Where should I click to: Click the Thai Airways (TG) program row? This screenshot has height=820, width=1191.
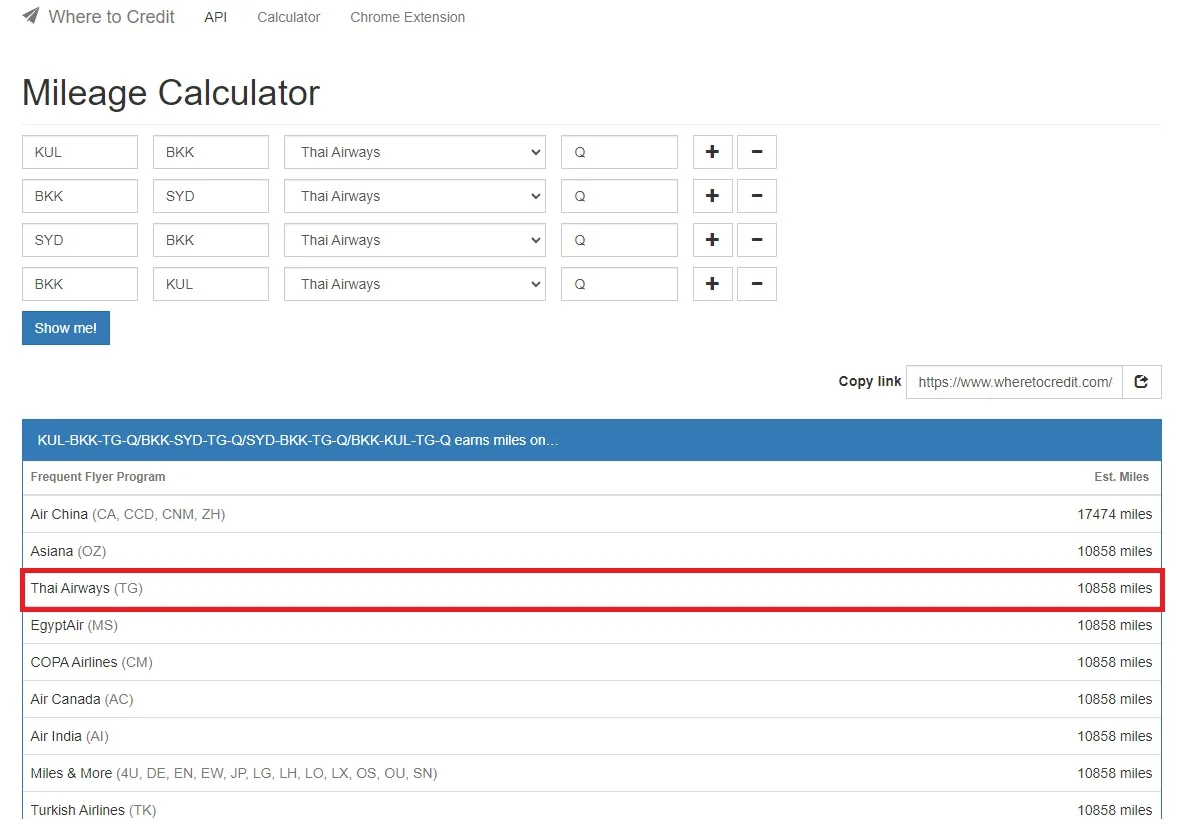pos(592,588)
